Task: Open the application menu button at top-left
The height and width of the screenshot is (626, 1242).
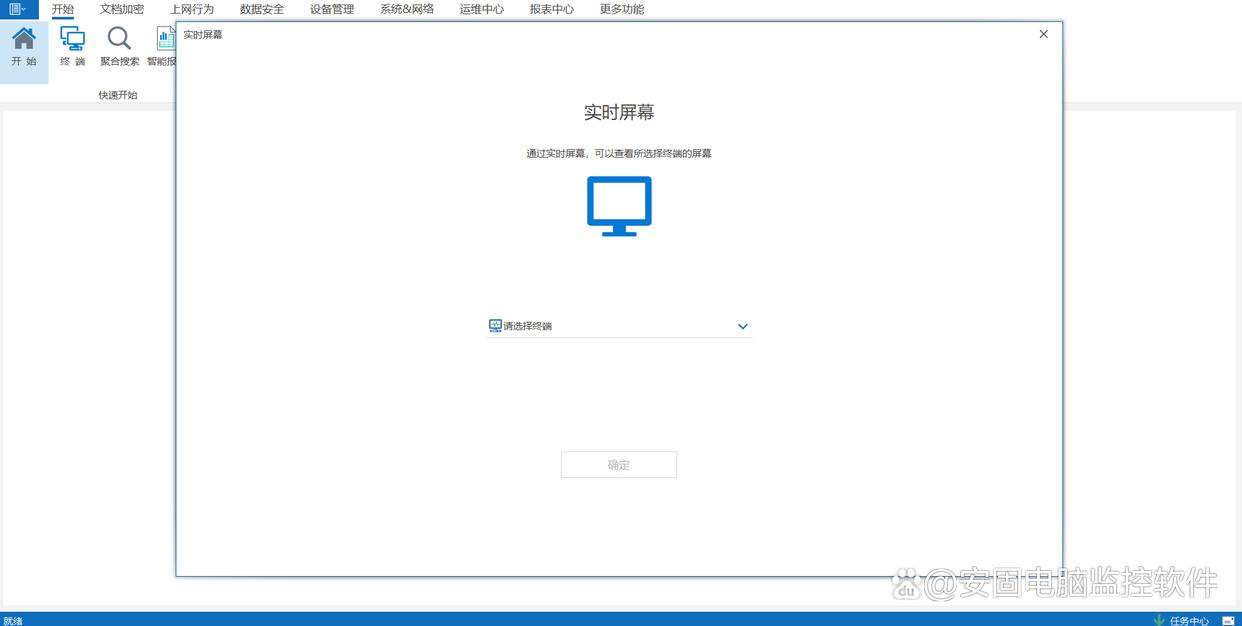Action: (18, 9)
